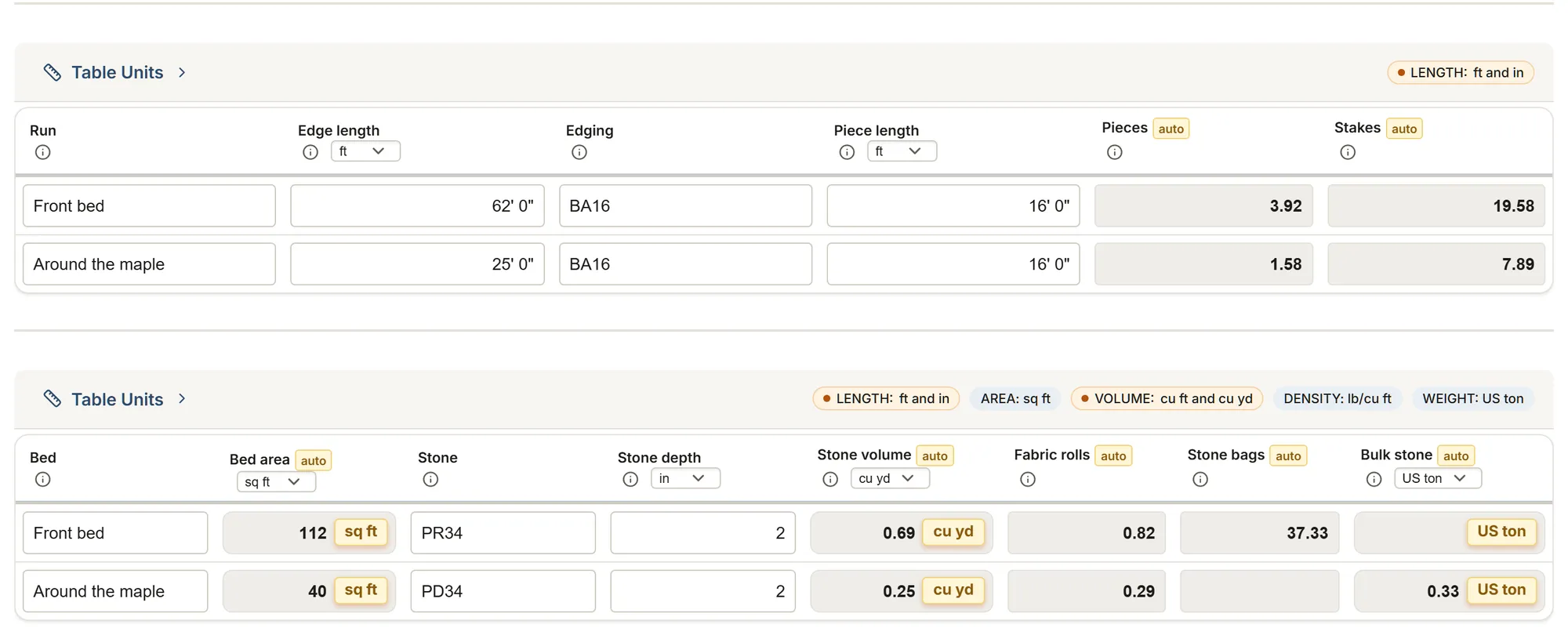Click the LENGTH: ft and in chip above the edging table
Image resolution: width=1568 pixels, height=635 pixels.
coord(1461,73)
